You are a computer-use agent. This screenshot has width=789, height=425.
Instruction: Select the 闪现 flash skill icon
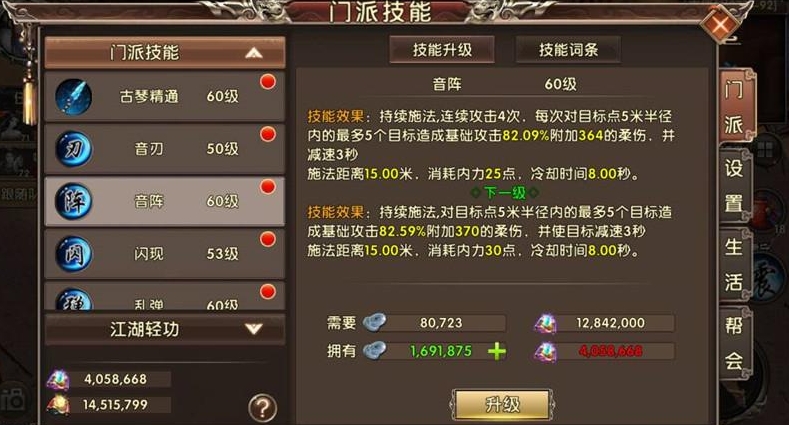[x=73, y=253]
